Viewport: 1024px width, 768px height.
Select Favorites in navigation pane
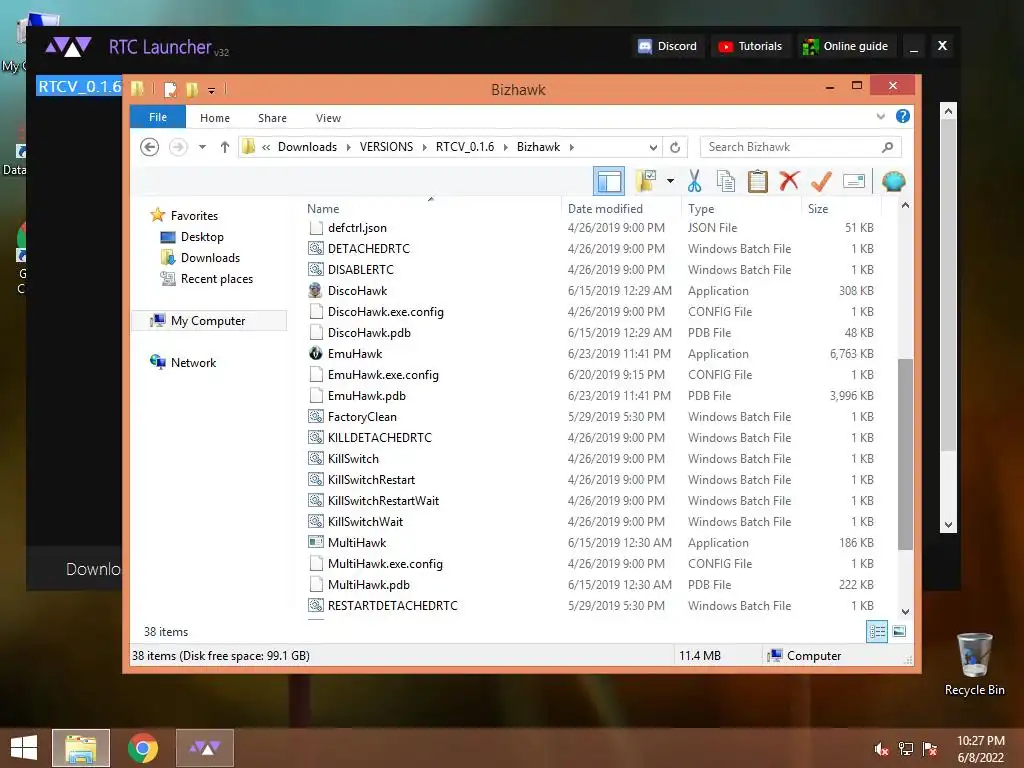pos(194,216)
